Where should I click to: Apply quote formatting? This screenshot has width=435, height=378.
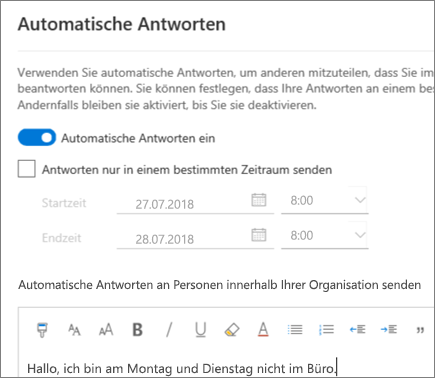click(x=420, y=330)
